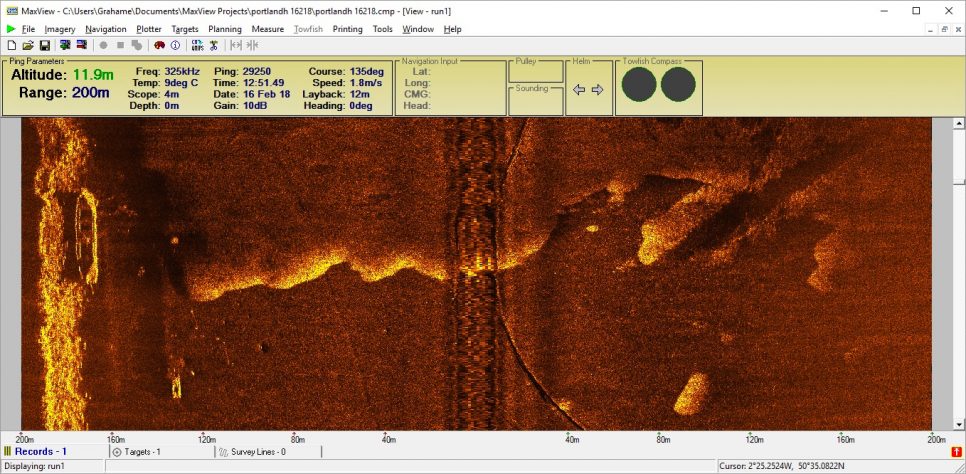The image size is (966, 474).
Task: Click the Altitude 11.9m readout
Action: [x=62, y=75]
